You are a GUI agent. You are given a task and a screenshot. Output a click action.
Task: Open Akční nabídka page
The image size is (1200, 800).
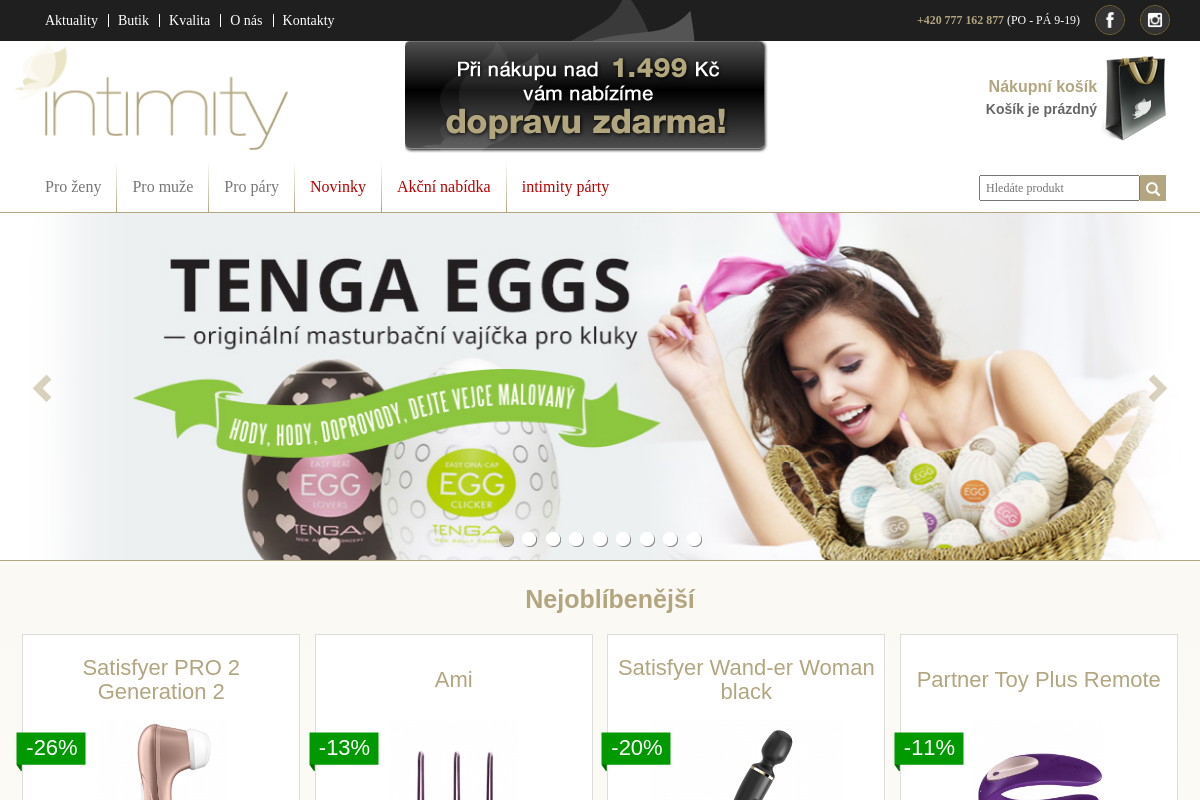point(444,187)
